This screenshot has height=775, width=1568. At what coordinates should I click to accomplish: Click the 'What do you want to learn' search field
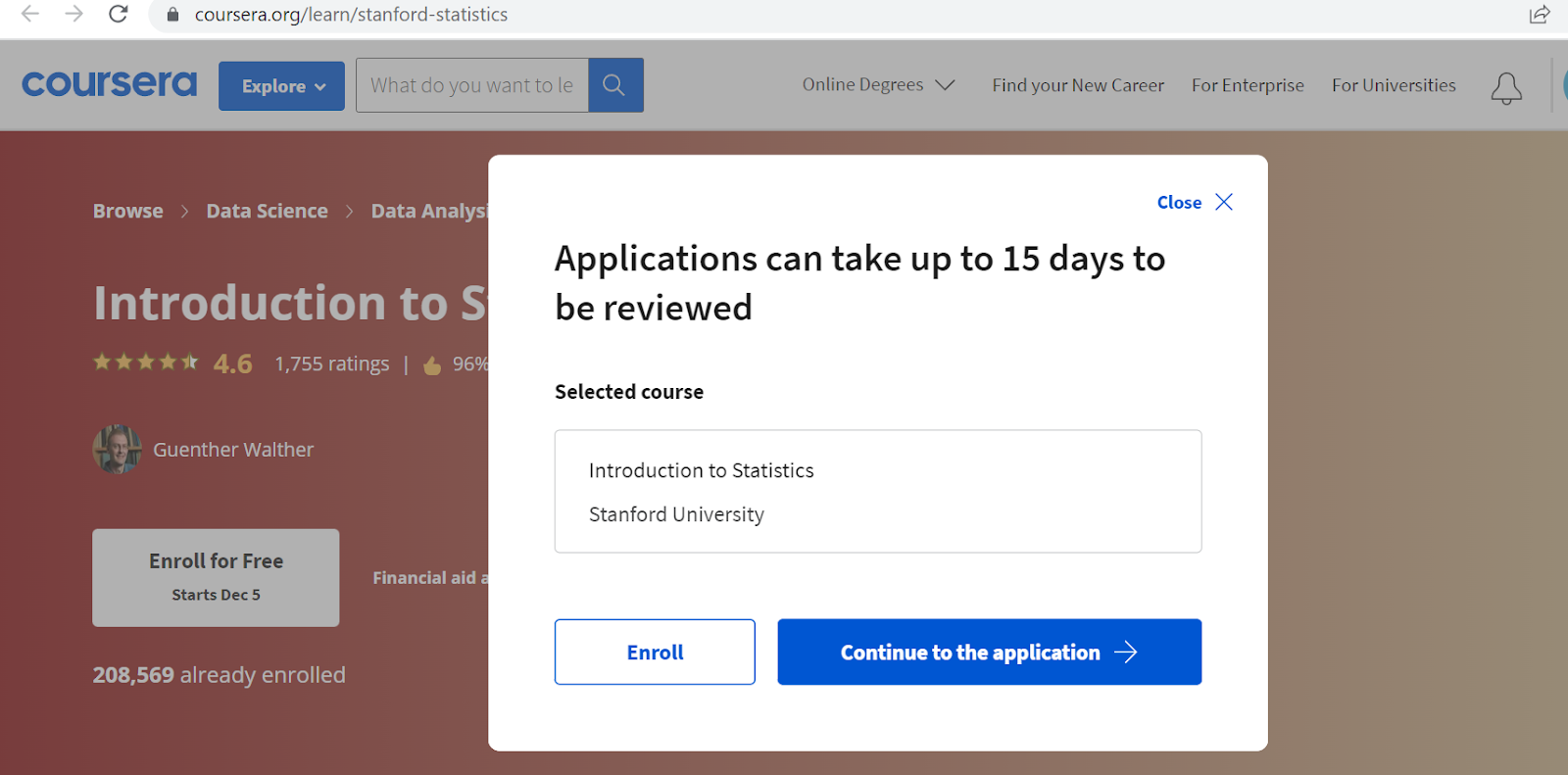click(x=471, y=85)
